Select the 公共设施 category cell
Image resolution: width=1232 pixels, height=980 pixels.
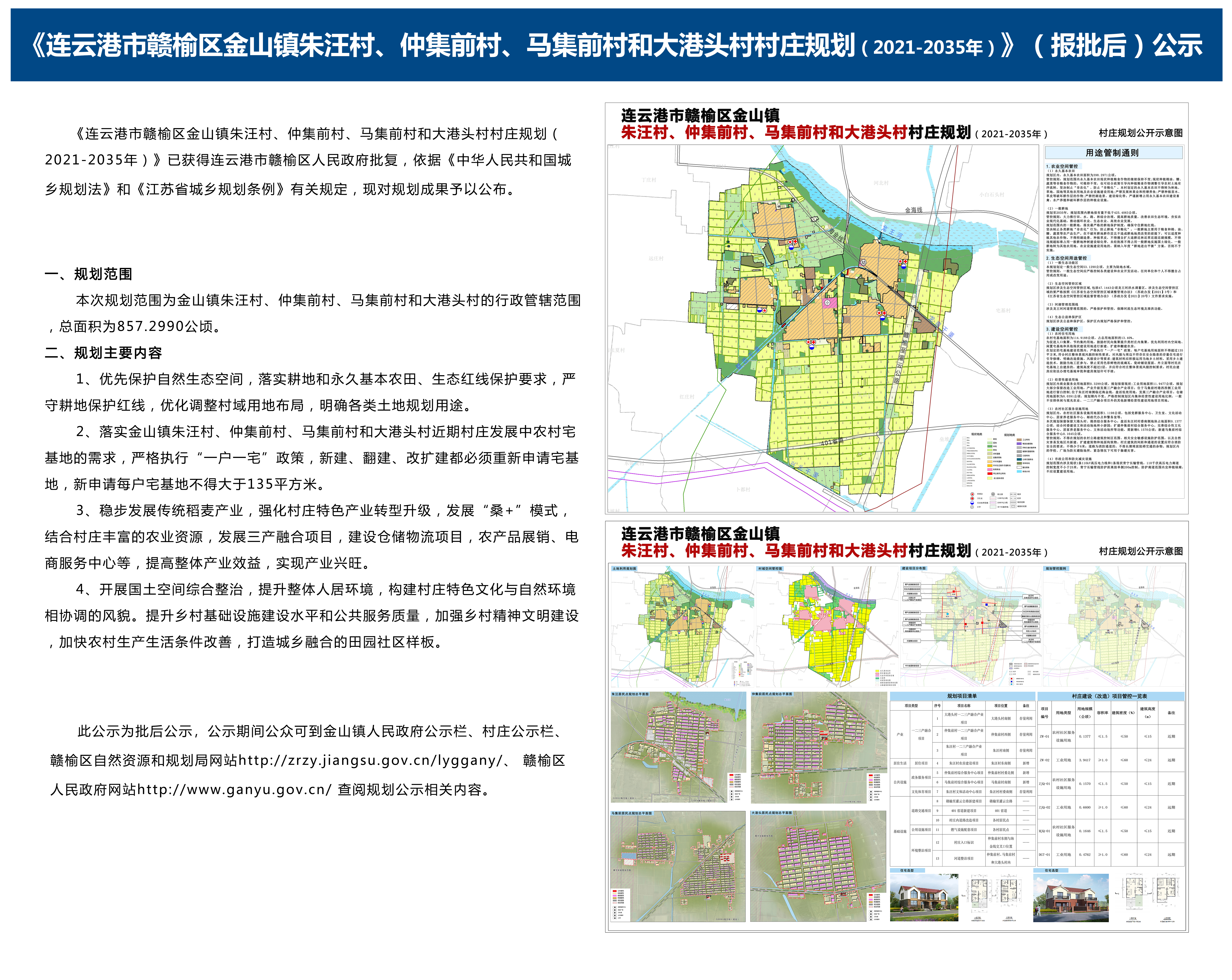(900, 782)
